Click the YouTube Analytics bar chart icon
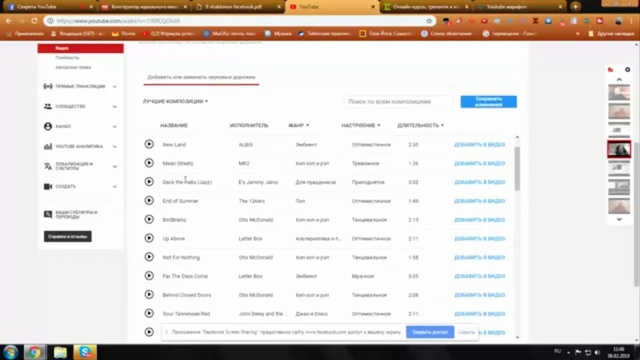Viewport: 640px width, 360px height. click(48, 146)
